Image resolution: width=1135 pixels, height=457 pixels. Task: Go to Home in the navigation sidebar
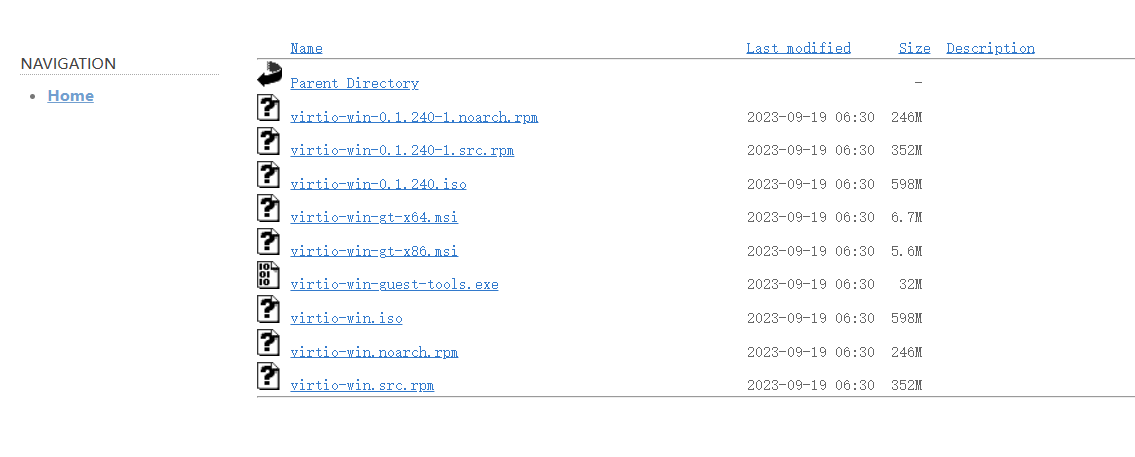point(71,96)
